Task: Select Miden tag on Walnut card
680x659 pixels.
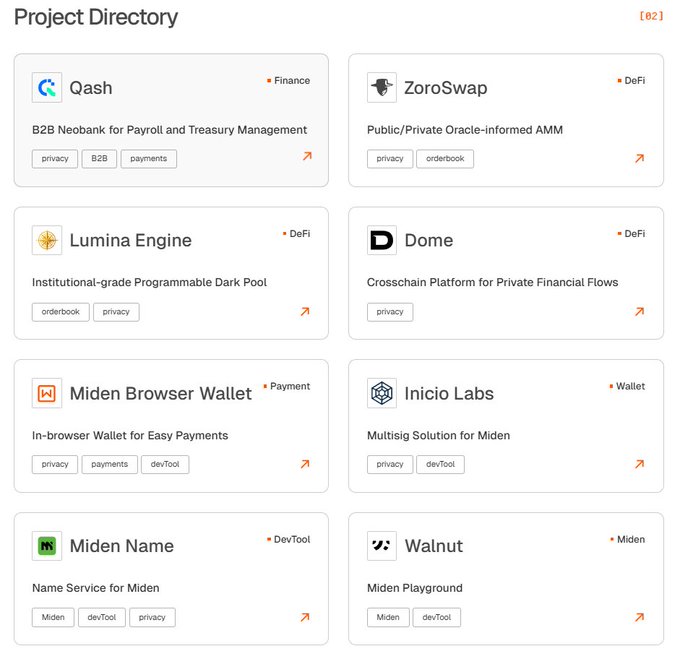Action: 388,617
